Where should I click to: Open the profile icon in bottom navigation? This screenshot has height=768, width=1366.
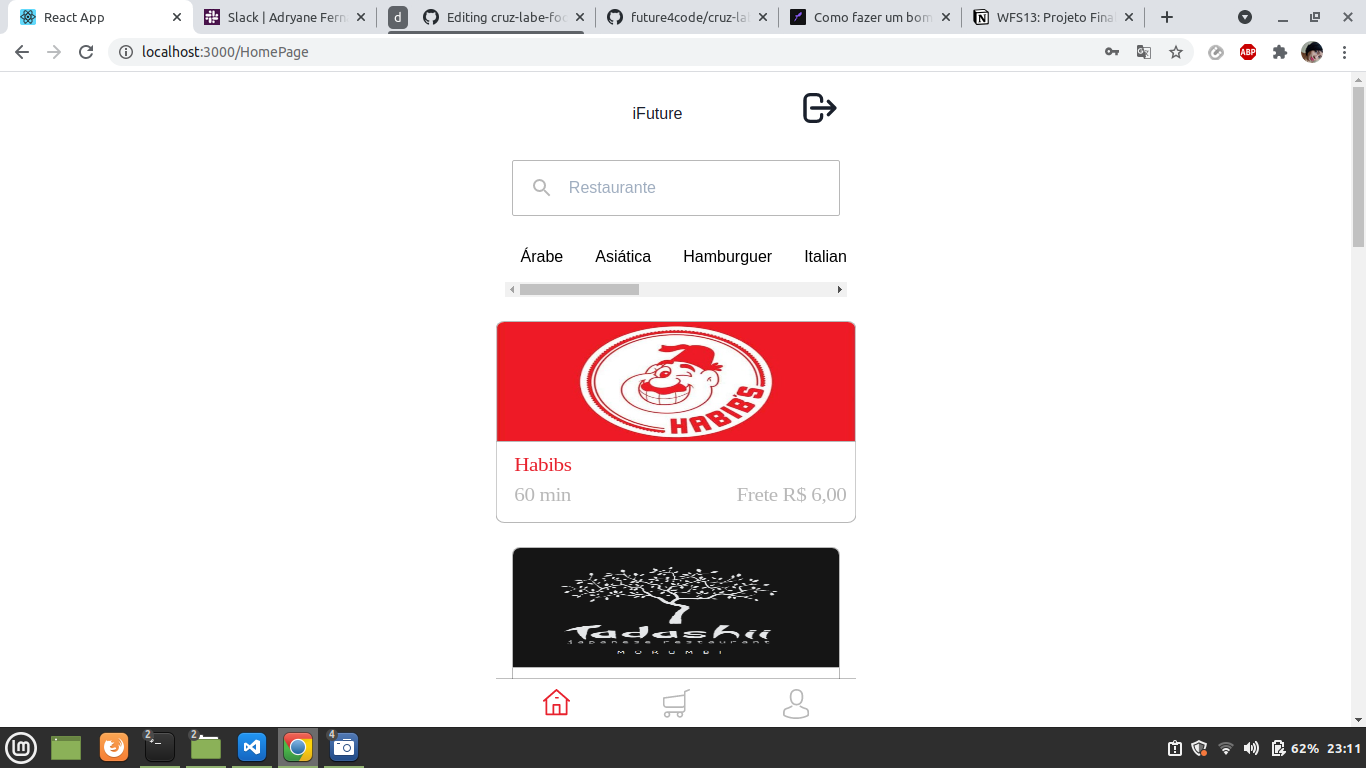(x=795, y=703)
